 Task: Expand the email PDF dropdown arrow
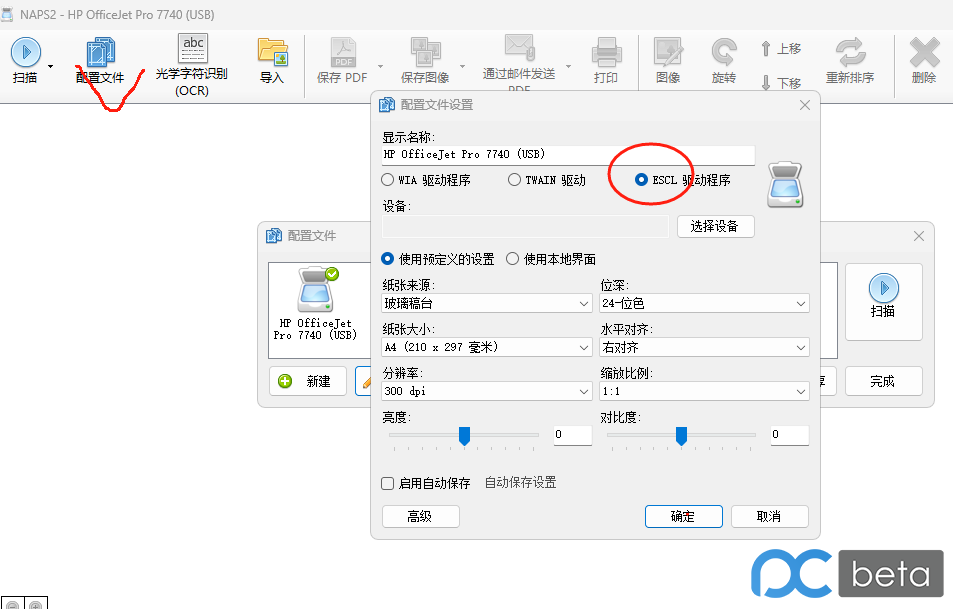click(569, 66)
